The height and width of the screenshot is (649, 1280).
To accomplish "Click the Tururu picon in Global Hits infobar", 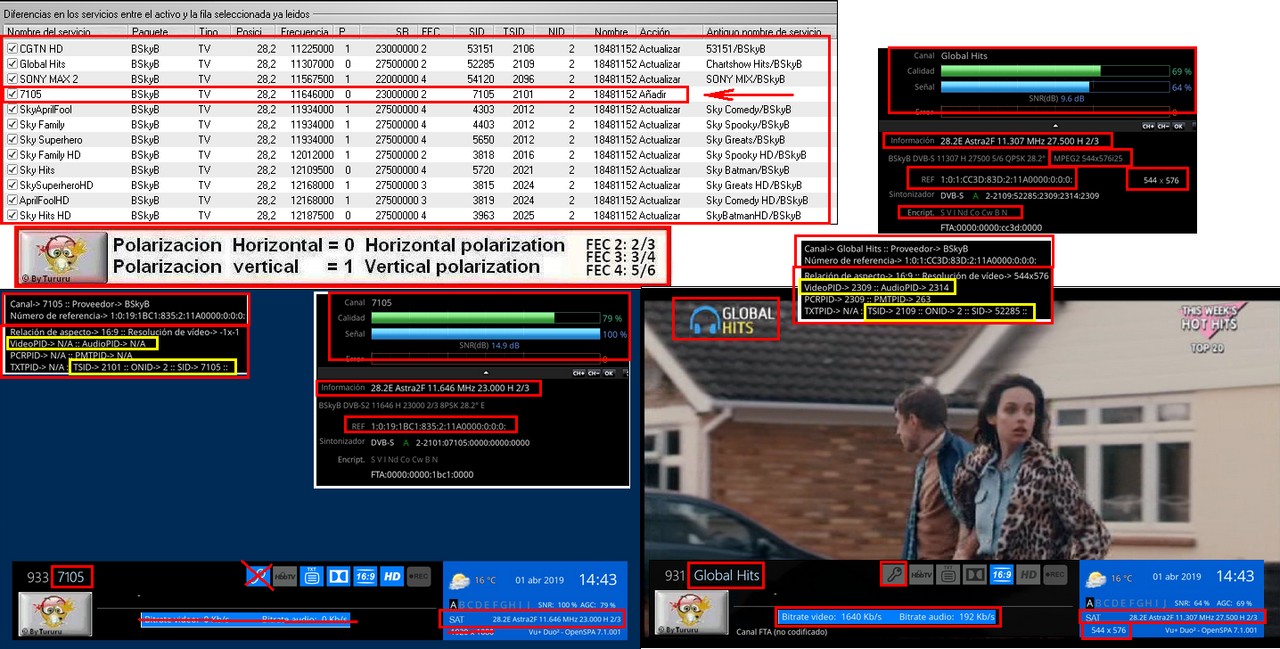I will pyautogui.click(x=692, y=613).
